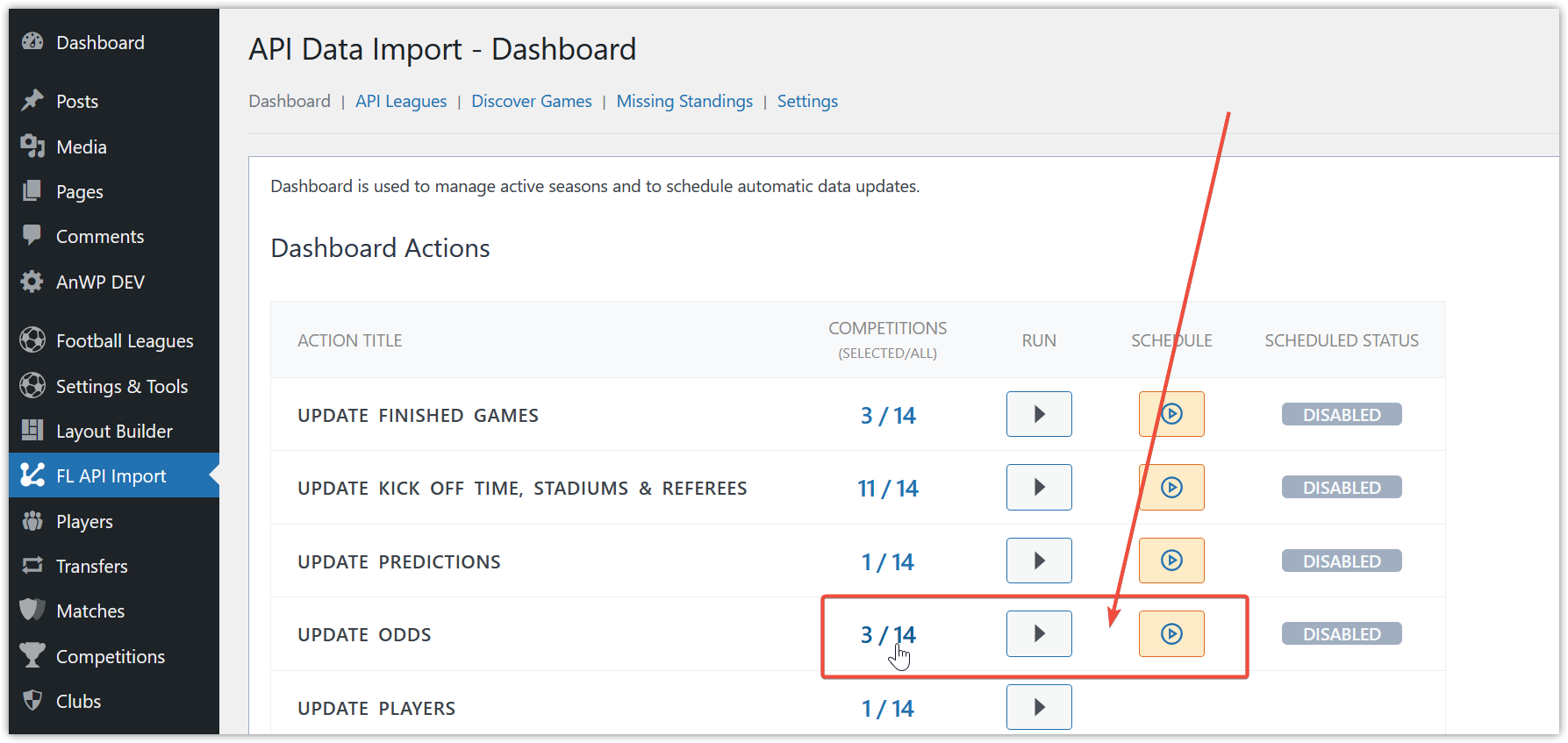Viewport: 1568px width, 743px height.
Task: Click 'UPDATE PREDICTIONS' row title
Action: [399, 561]
